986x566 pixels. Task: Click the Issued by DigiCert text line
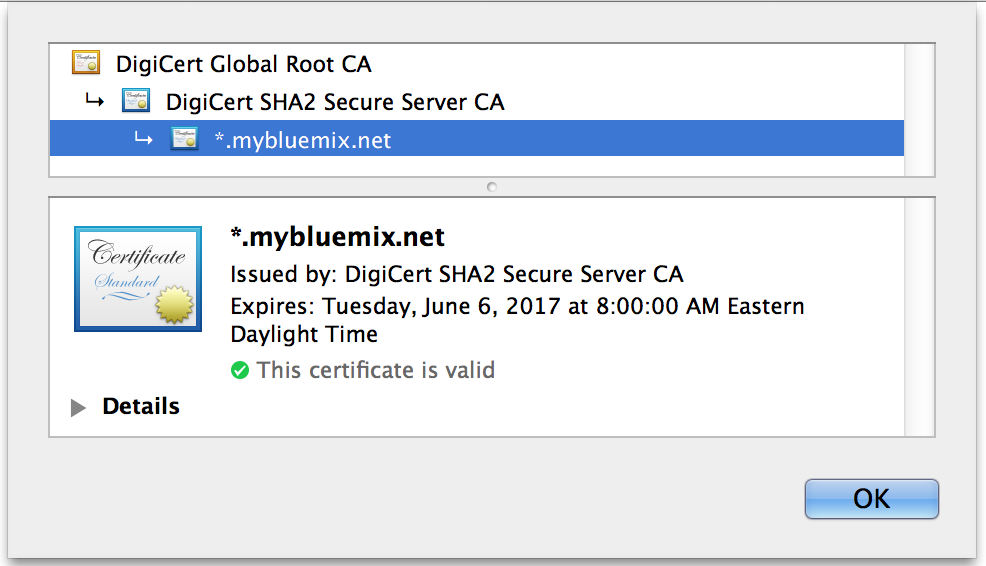click(x=457, y=274)
